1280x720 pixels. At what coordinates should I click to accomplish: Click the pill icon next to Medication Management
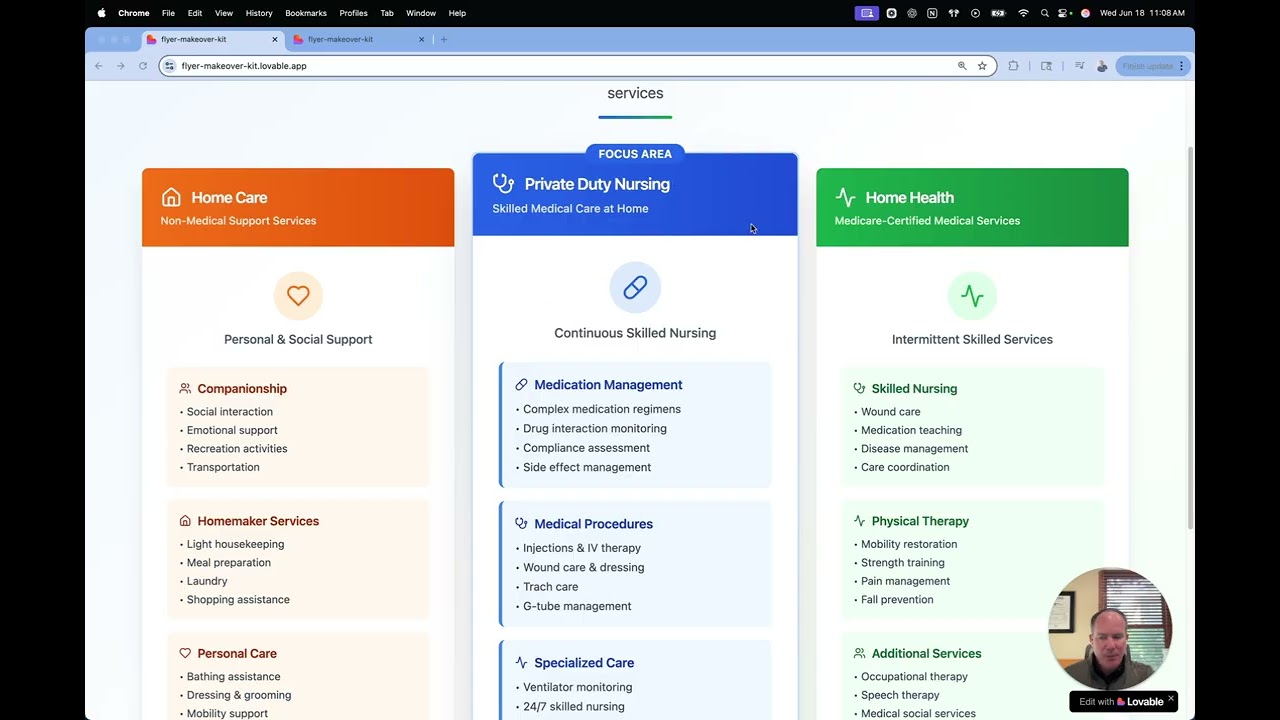[x=521, y=385]
